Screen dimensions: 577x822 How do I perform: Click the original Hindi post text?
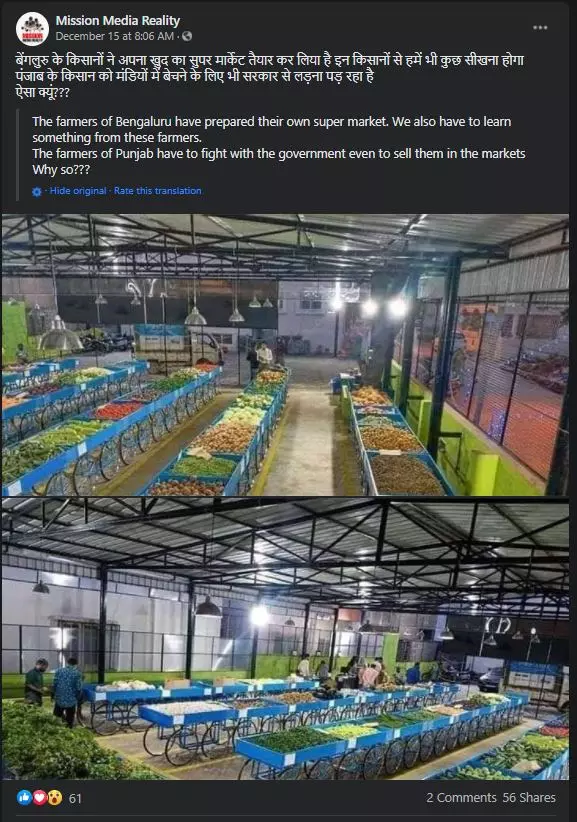[x=270, y=76]
